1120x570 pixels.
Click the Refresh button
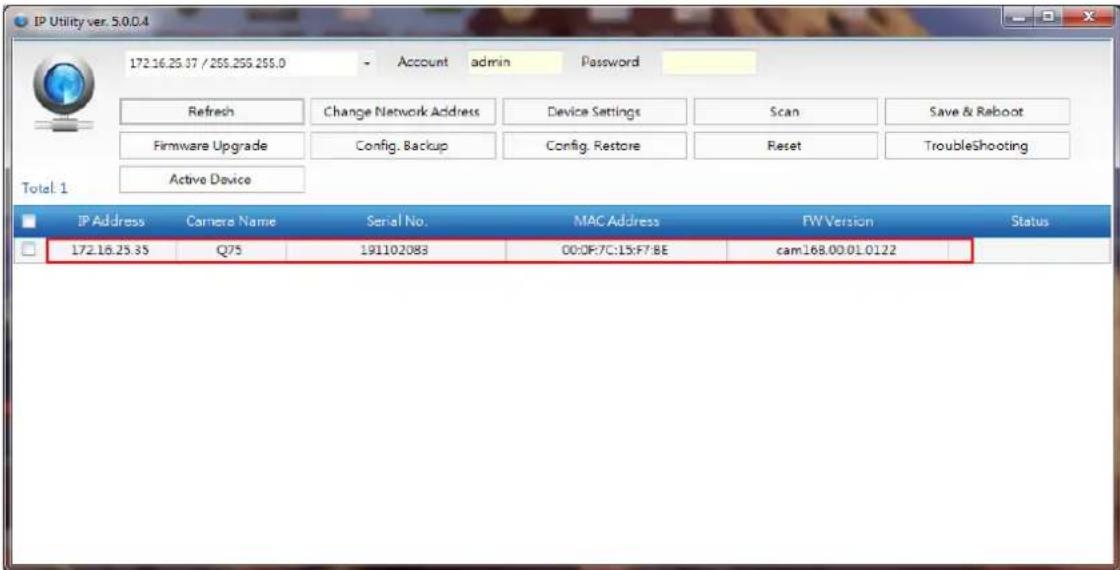(x=211, y=112)
